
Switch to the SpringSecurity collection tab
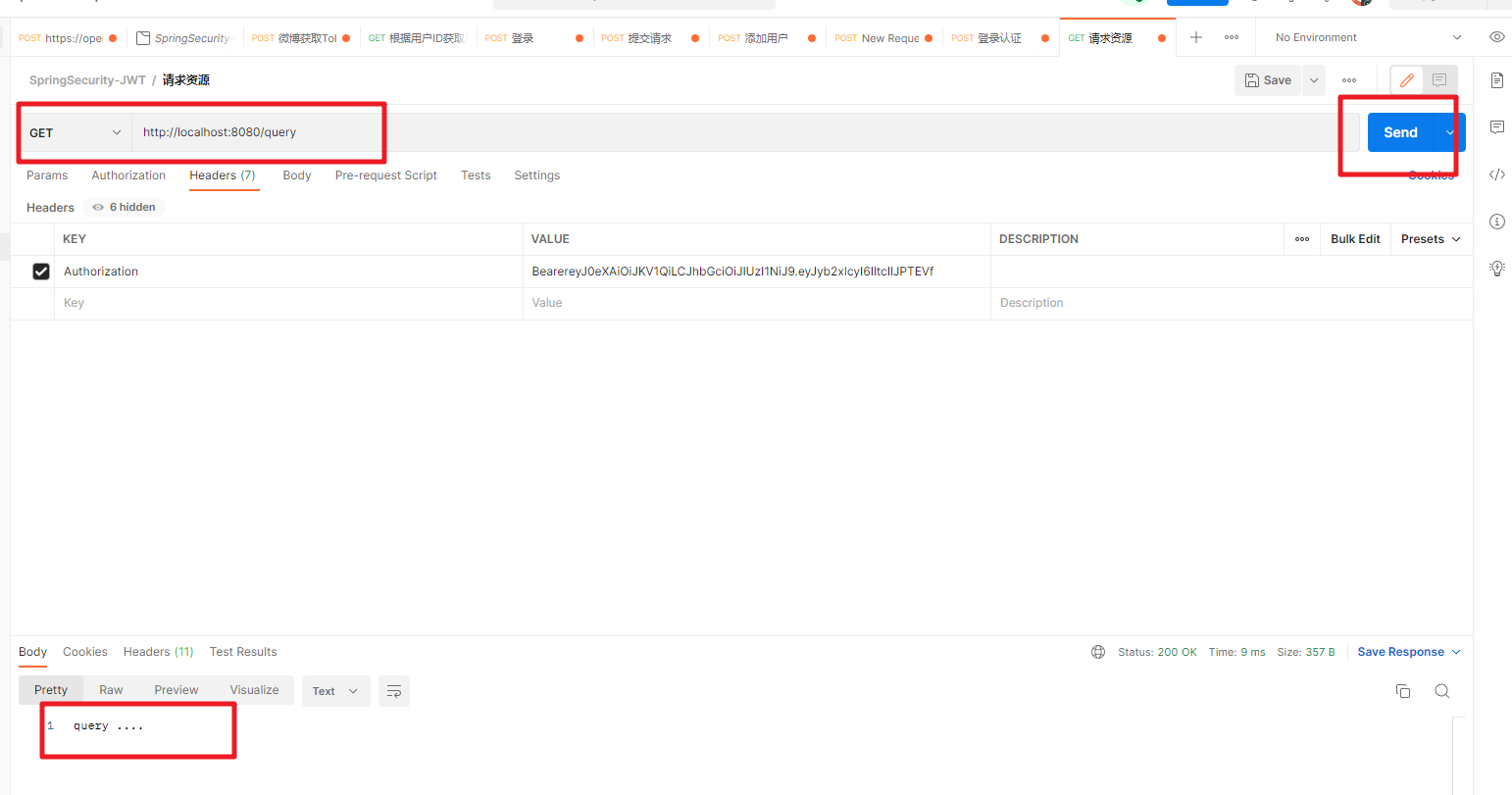(x=184, y=38)
